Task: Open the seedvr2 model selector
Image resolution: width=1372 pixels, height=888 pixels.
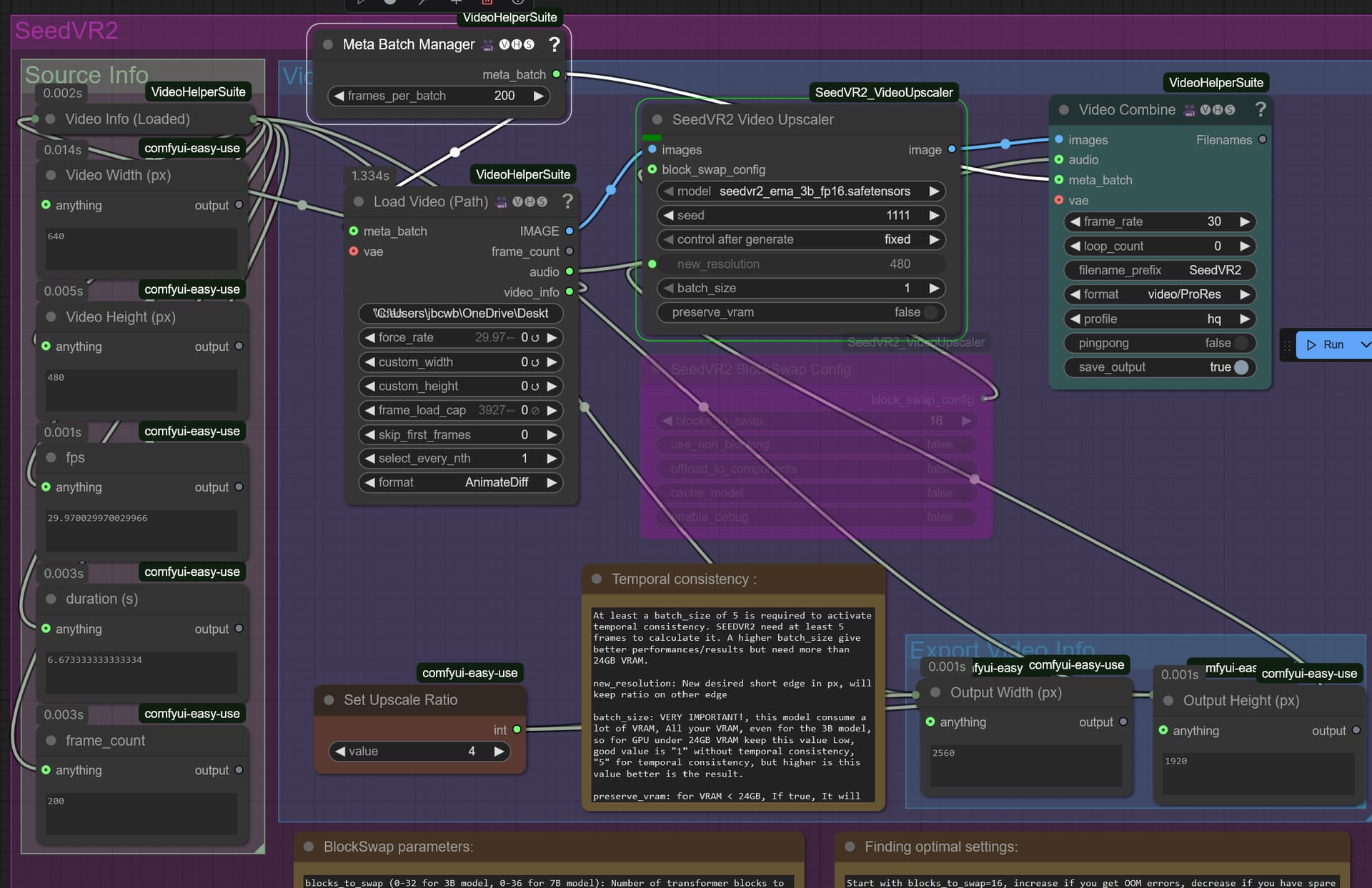Action: [801, 191]
